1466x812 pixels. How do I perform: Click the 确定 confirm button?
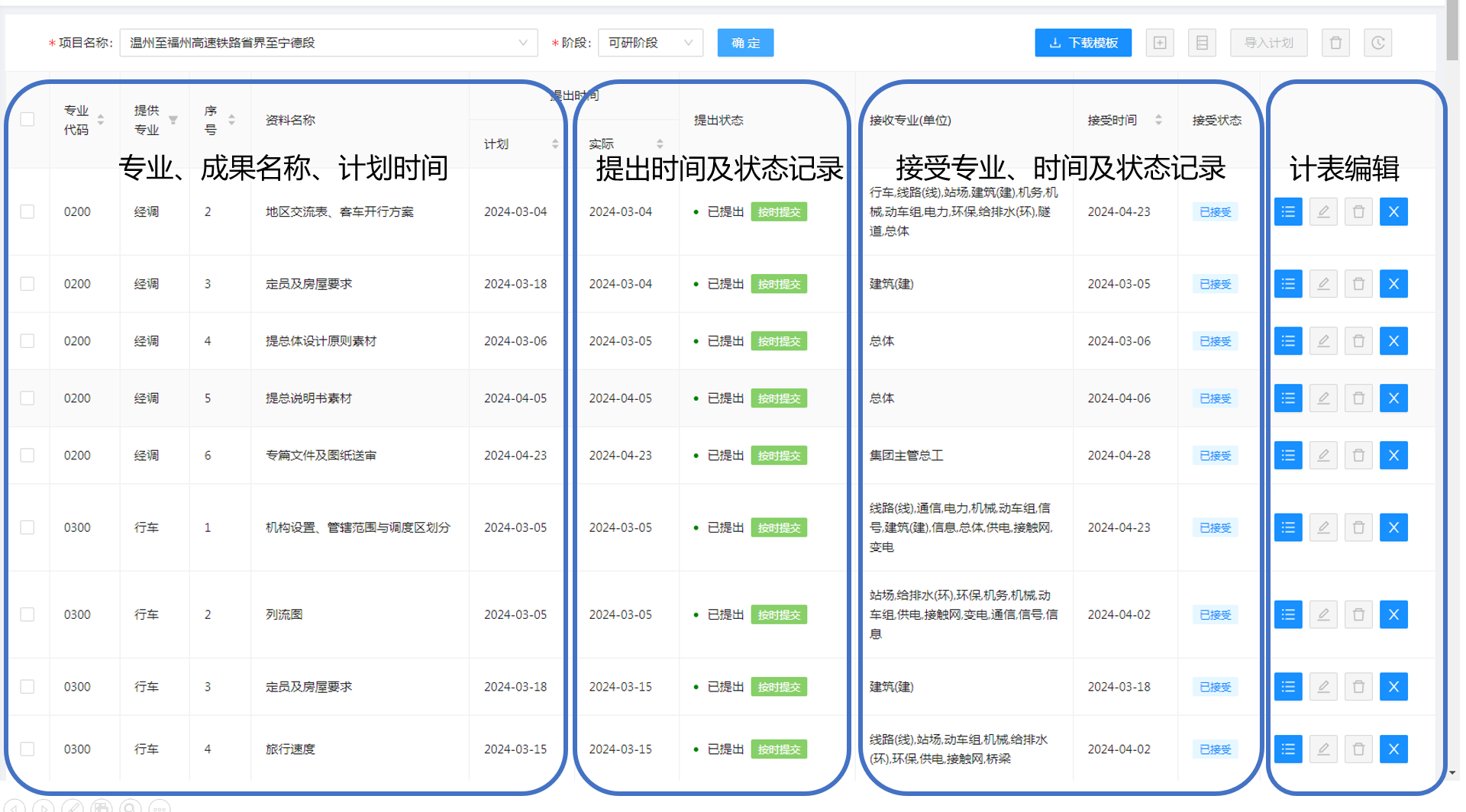(745, 43)
